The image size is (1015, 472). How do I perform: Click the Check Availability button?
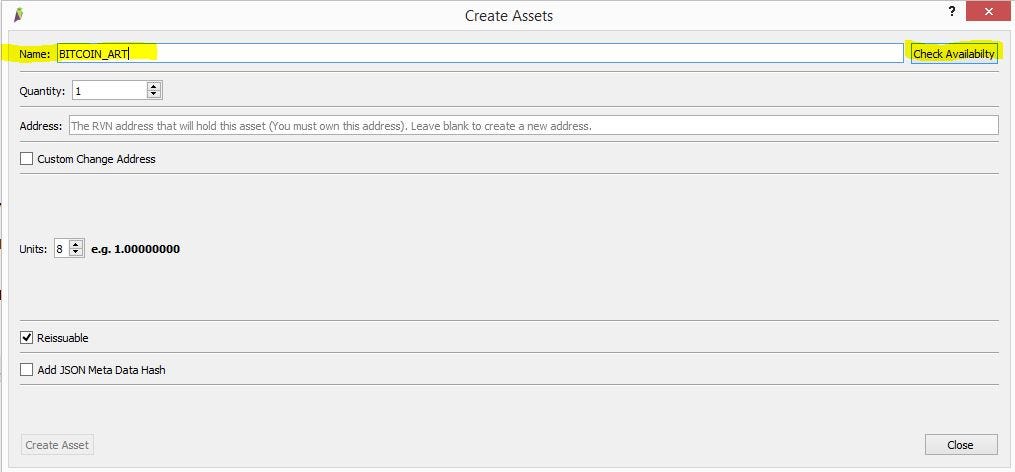954,54
